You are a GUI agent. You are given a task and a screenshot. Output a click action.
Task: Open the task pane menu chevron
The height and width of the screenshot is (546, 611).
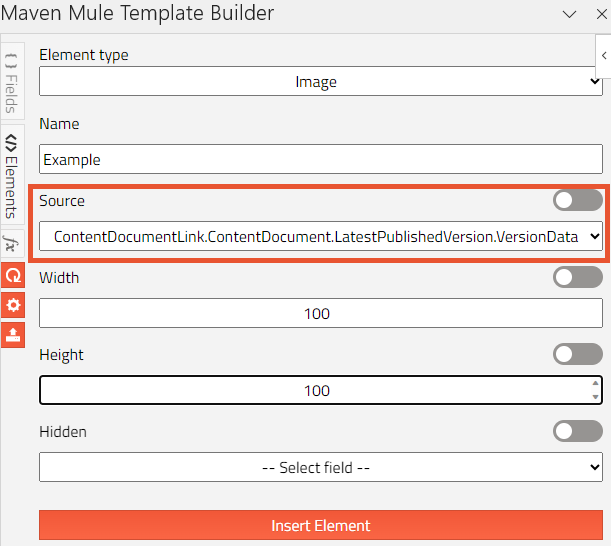(x=569, y=15)
